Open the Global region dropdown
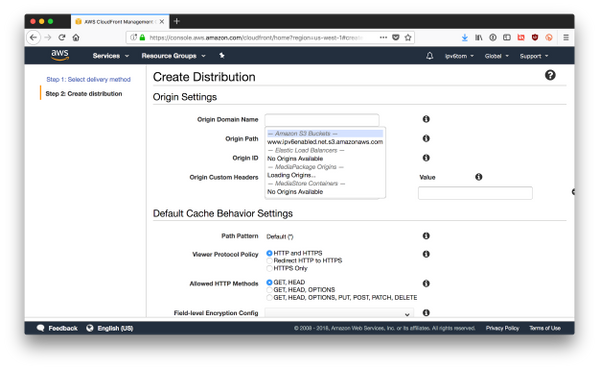The width and height of the screenshot is (599, 369). pos(497,56)
